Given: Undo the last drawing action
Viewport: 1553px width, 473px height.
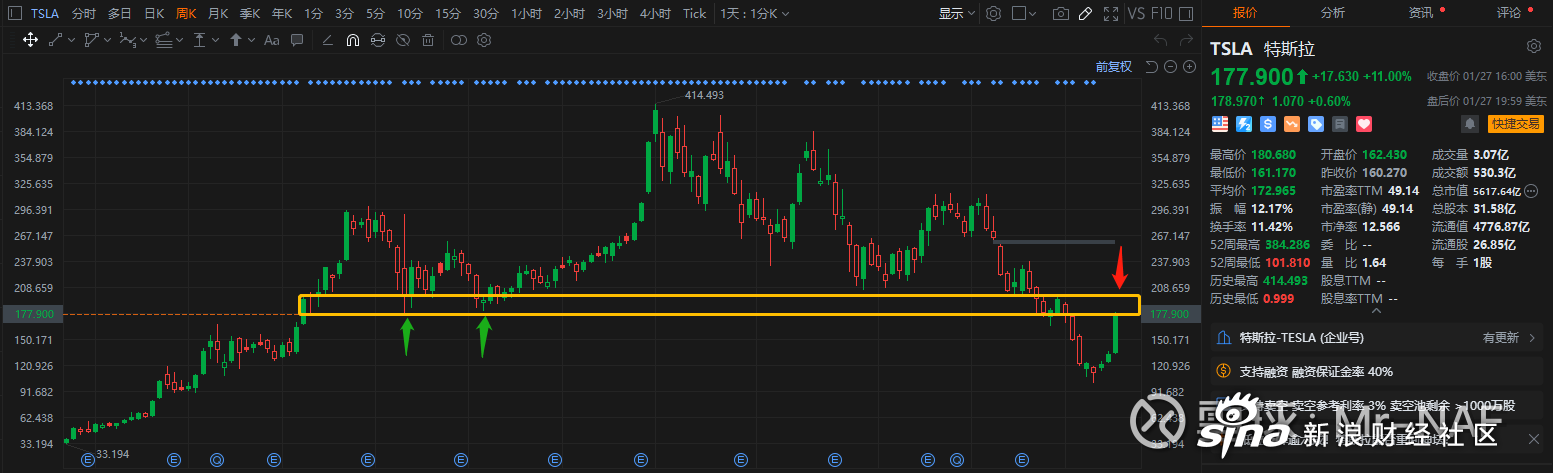Looking at the screenshot, I should coord(1160,40).
